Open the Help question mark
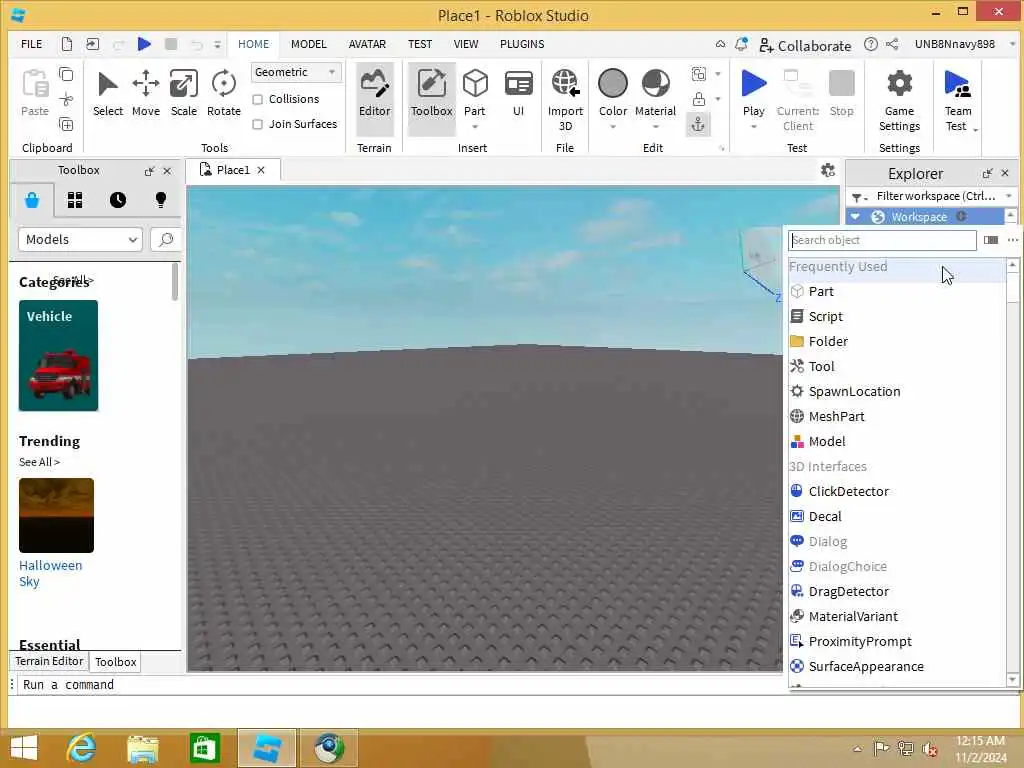This screenshot has height=768, width=1024. click(870, 44)
